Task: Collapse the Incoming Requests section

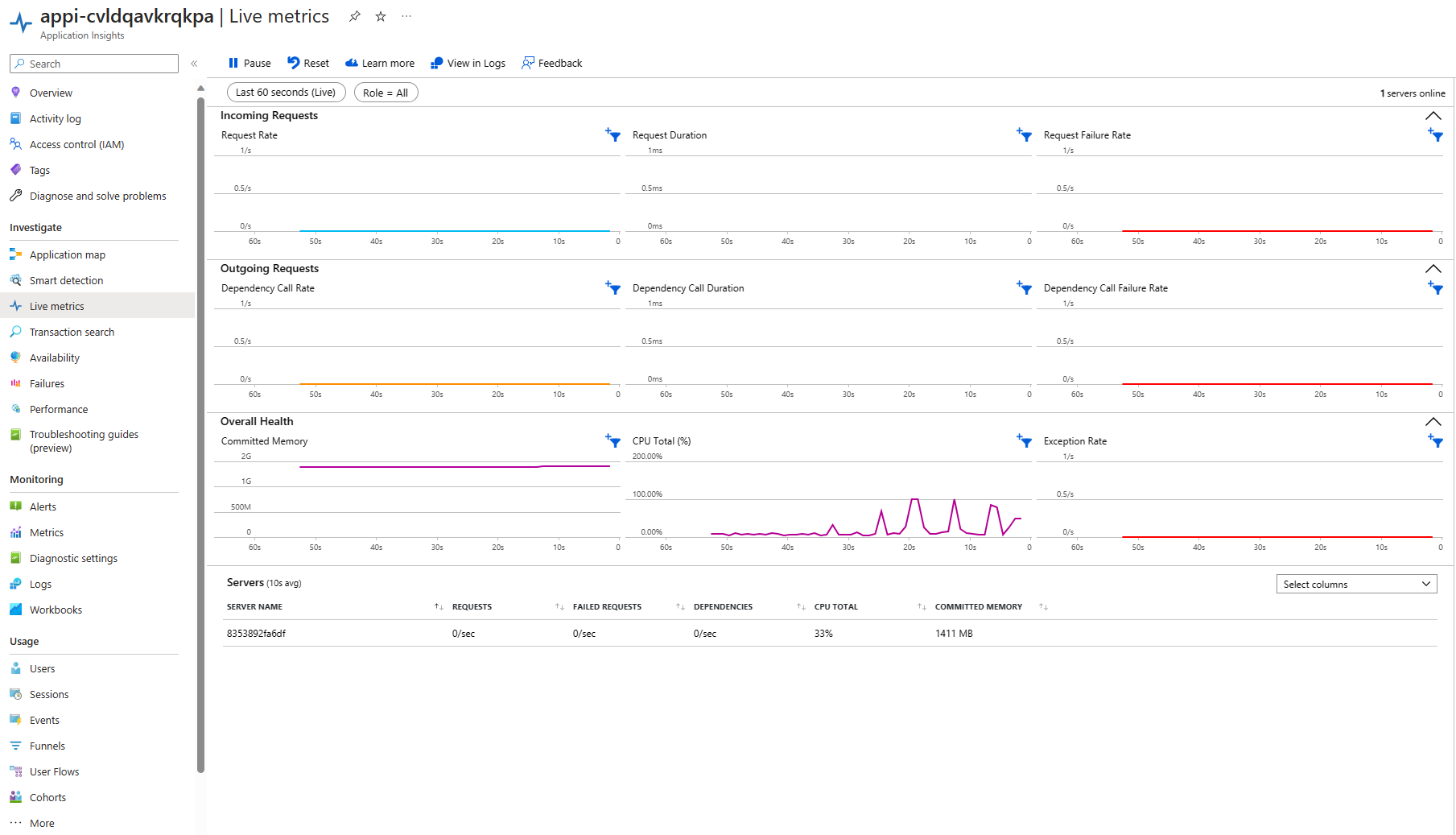Action: click(1433, 116)
